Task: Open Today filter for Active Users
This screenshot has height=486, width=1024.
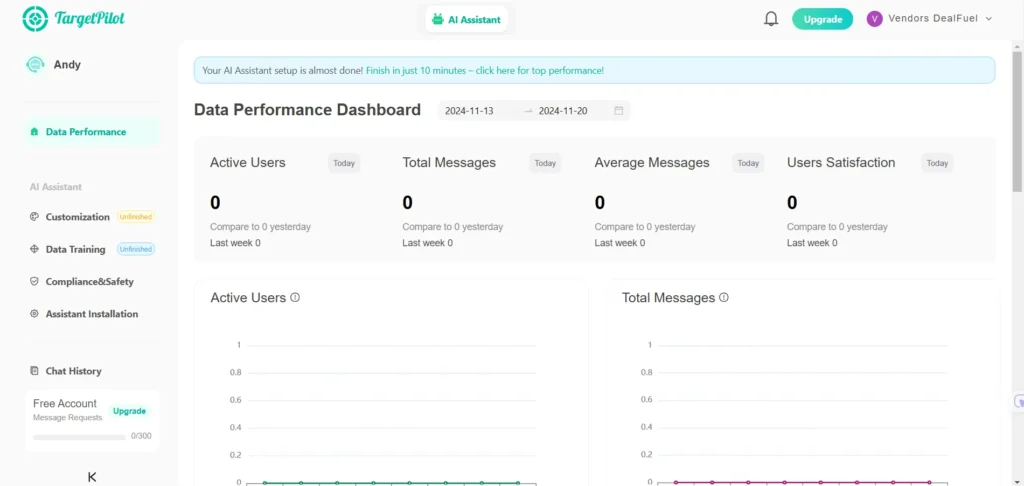Action: [344, 163]
